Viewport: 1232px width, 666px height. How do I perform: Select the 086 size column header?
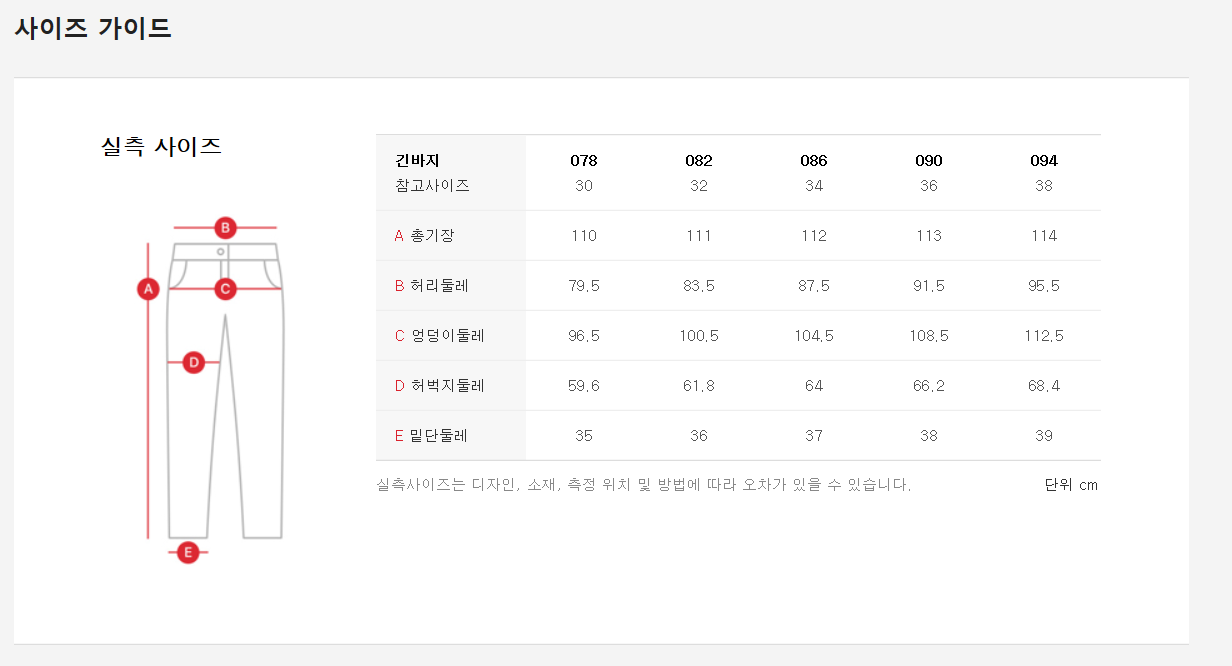[x=814, y=161]
